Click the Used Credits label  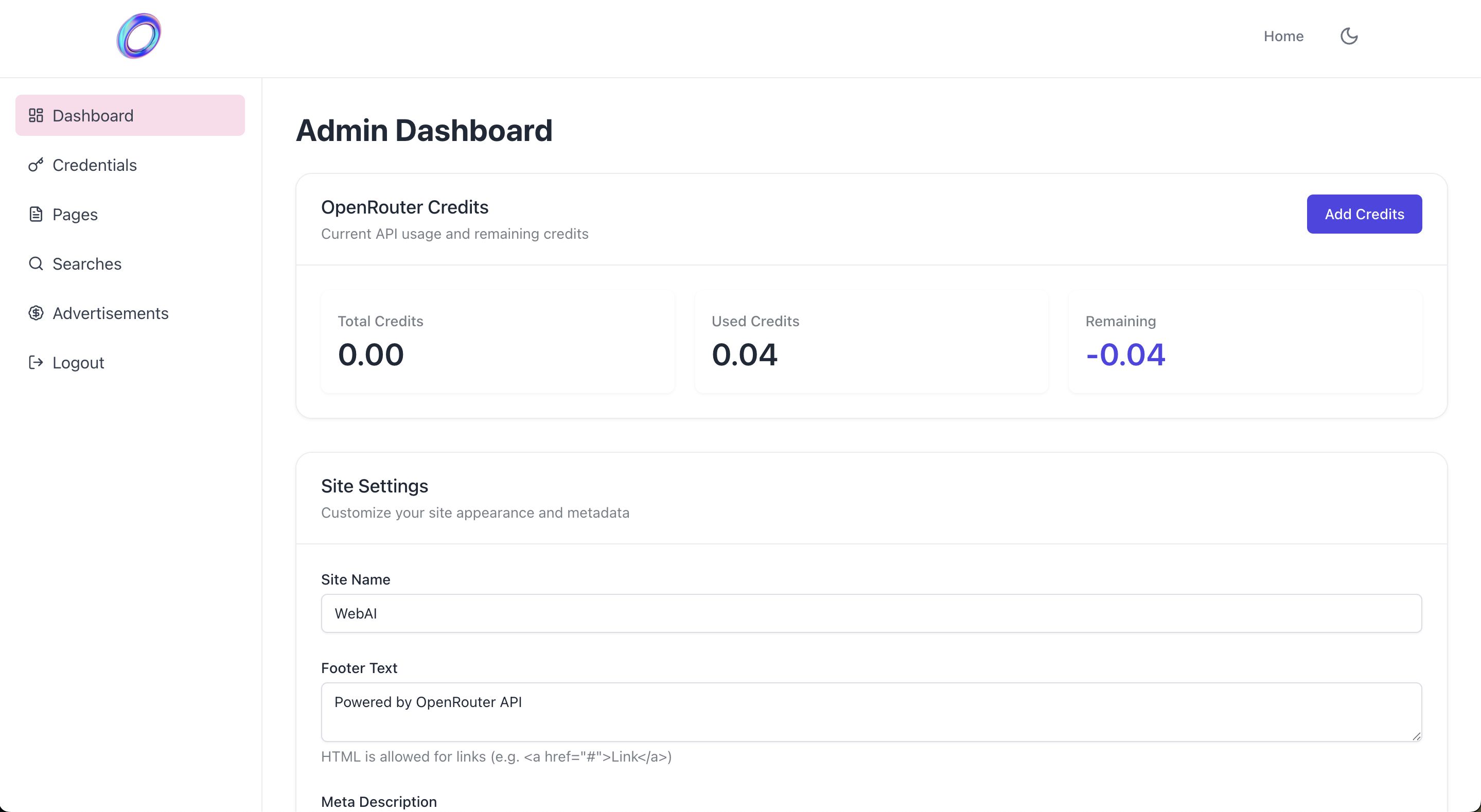(x=755, y=322)
